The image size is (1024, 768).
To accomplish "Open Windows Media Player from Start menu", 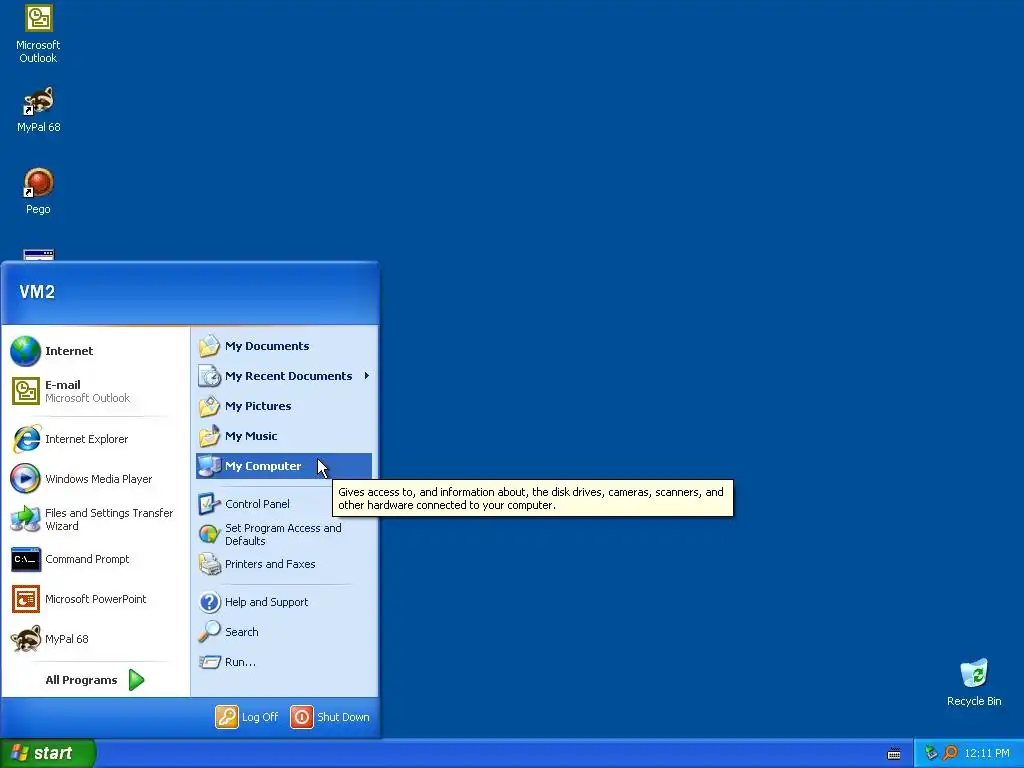I will [x=95, y=479].
